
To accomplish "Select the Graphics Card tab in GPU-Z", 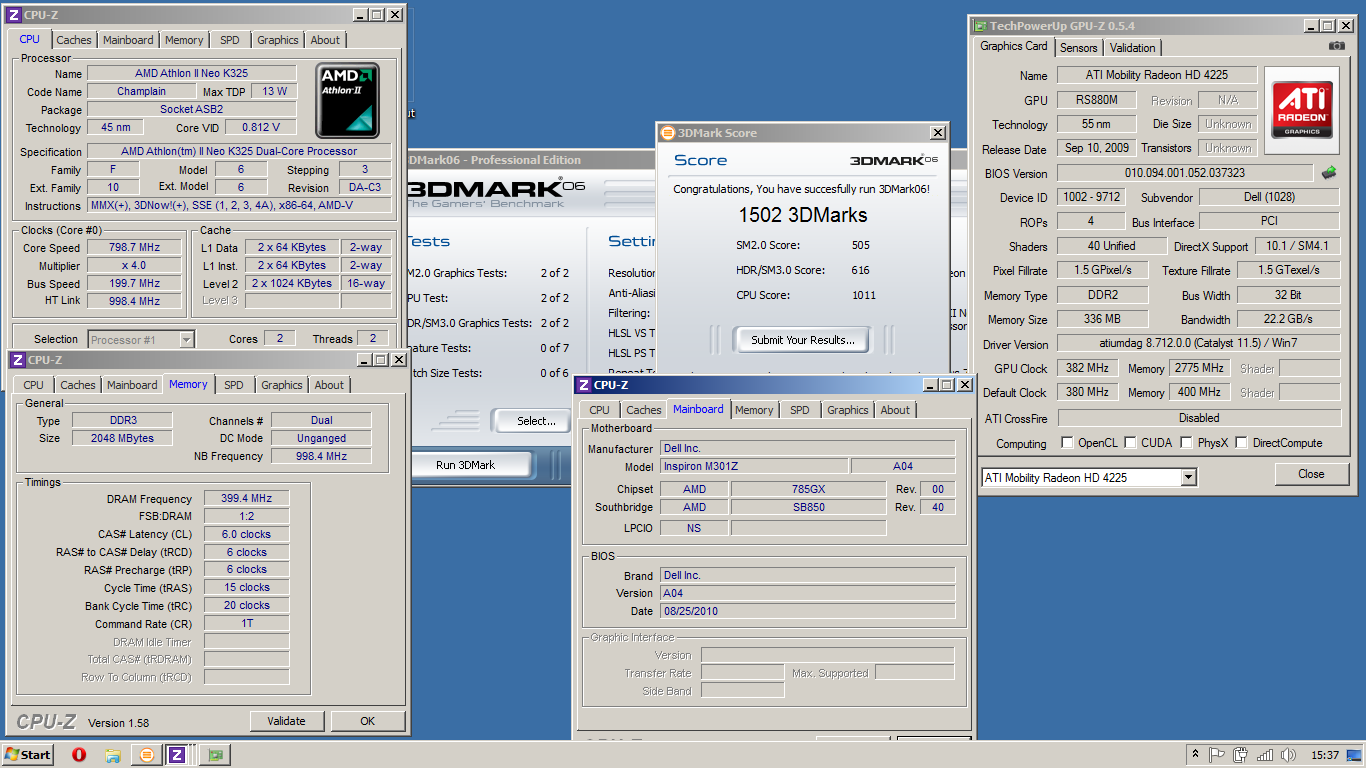I will click(1013, 46).
